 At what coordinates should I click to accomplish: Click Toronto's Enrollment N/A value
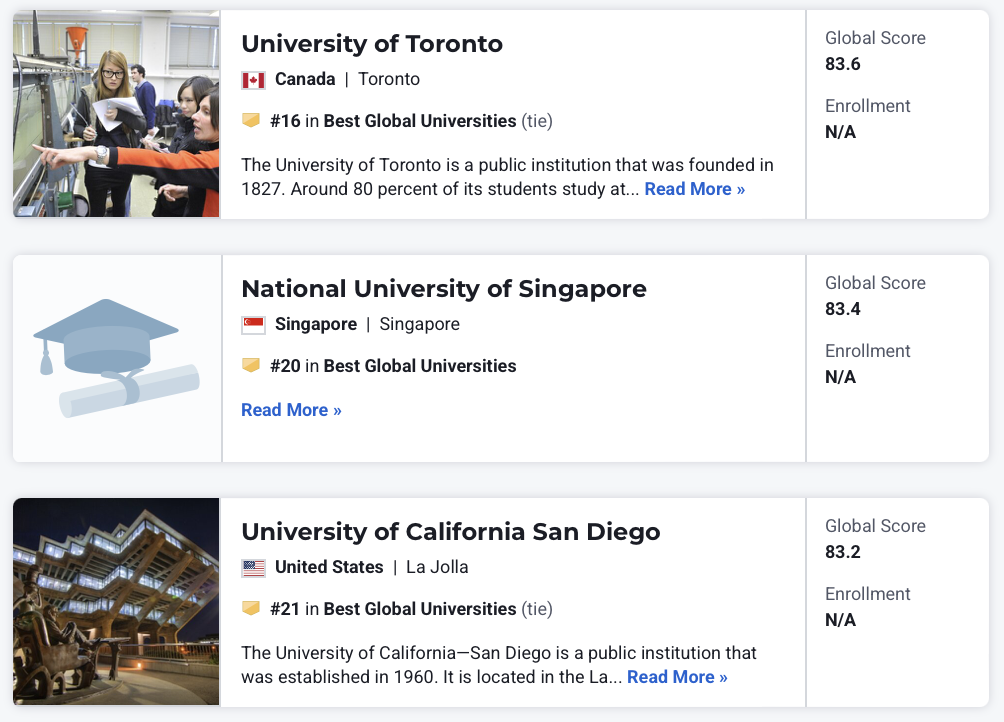841,132
